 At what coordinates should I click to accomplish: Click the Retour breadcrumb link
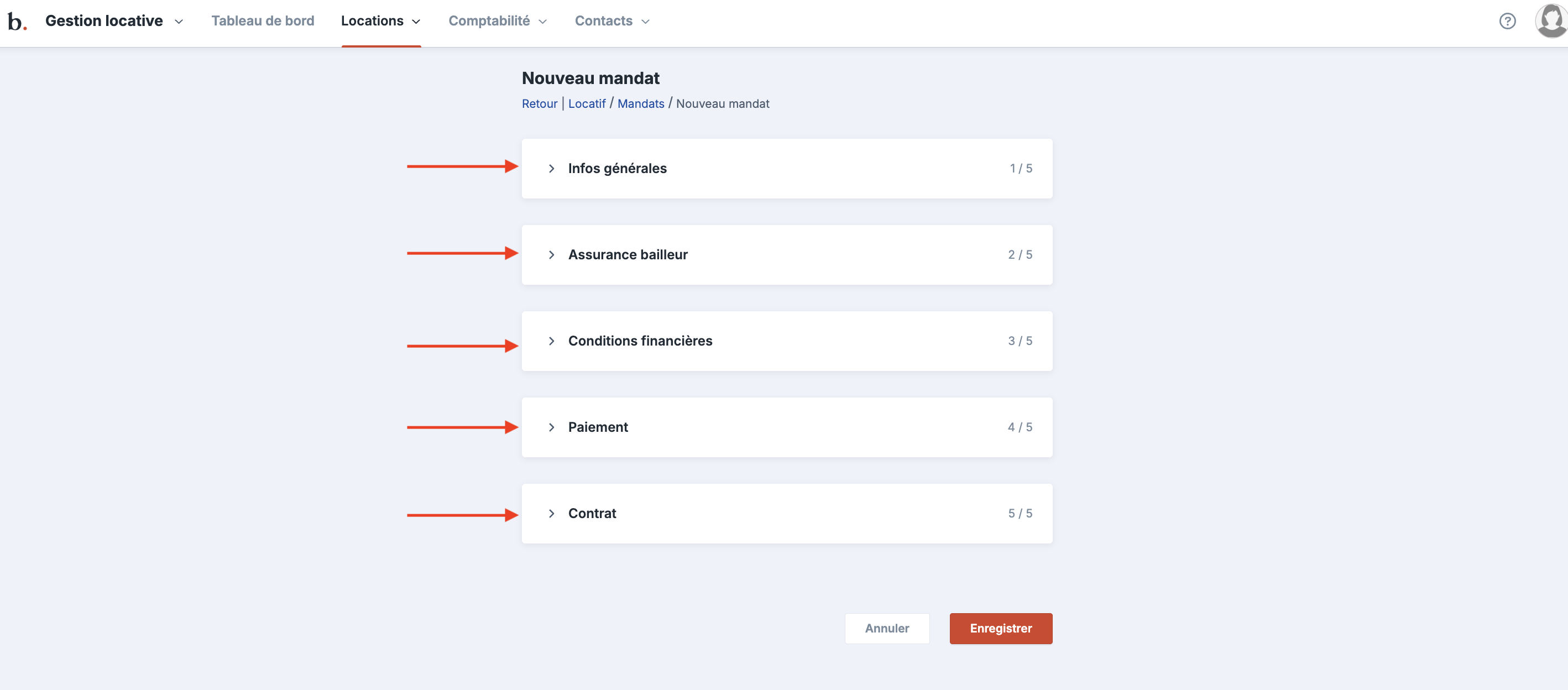tap(539, 104)
